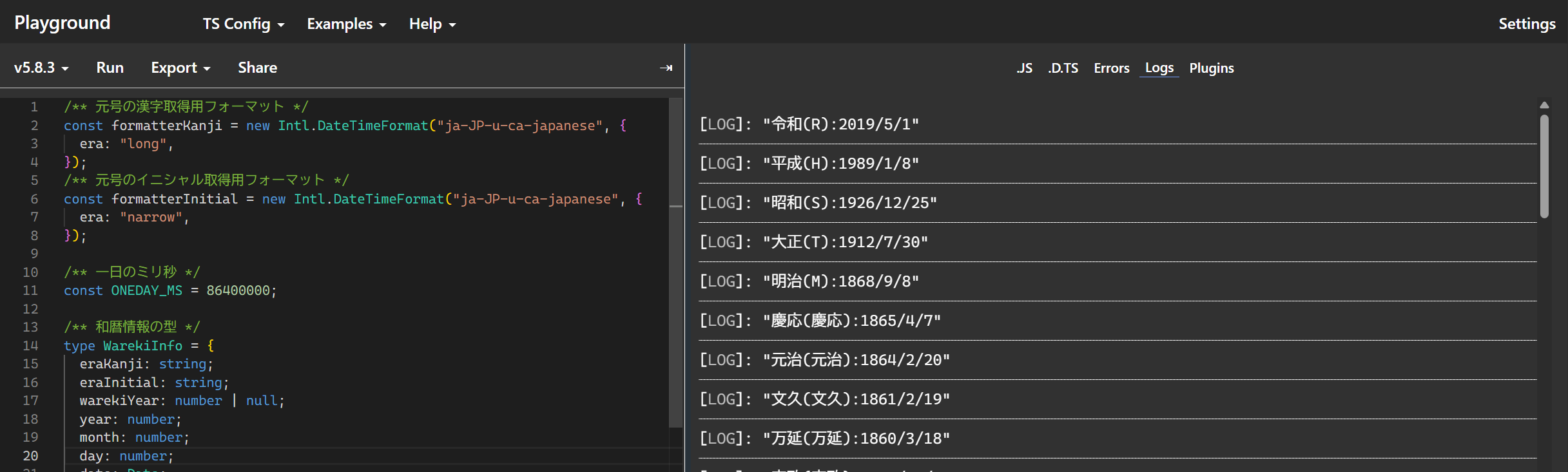Click line number 14 in the gutter
The height and width of the screenshot is (472, 1568).
point(30,346)
